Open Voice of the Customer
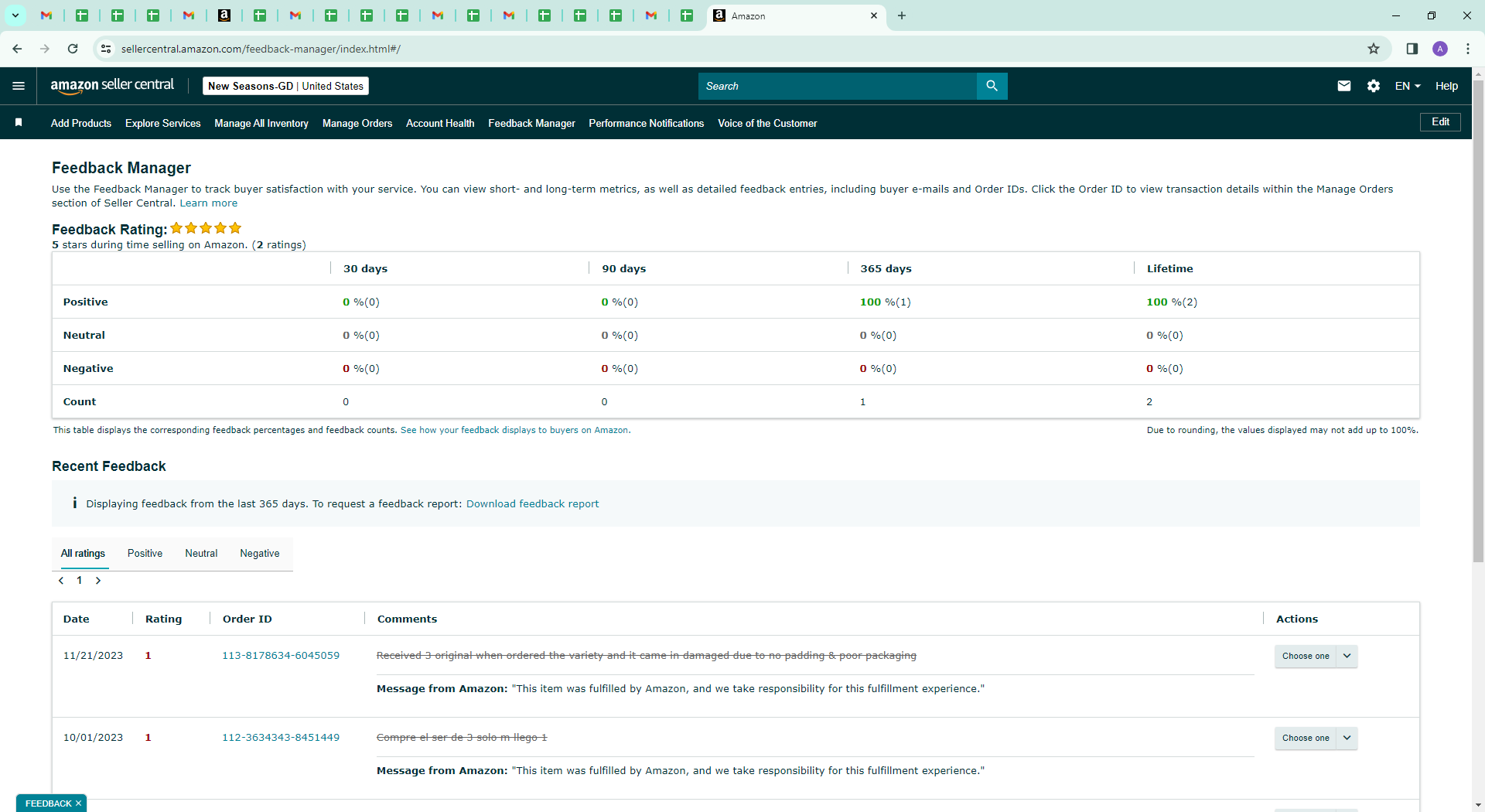This screenshot has height=812, width=1485. pos(767,123)
